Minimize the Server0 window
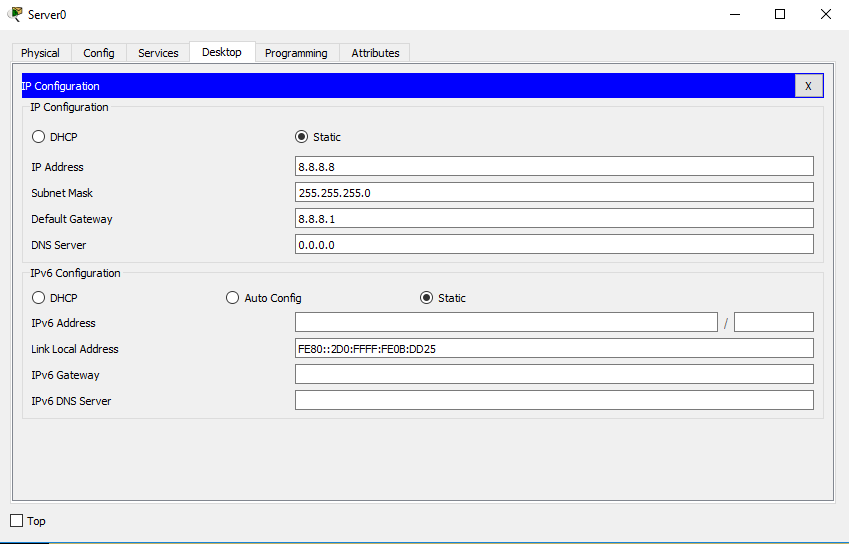This screenshot has height=544, width=849. [735, 14]
